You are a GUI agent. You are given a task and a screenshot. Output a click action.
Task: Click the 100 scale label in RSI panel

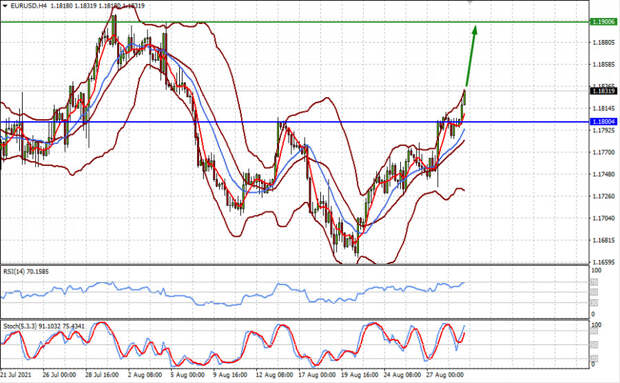[x=596, y=271]
